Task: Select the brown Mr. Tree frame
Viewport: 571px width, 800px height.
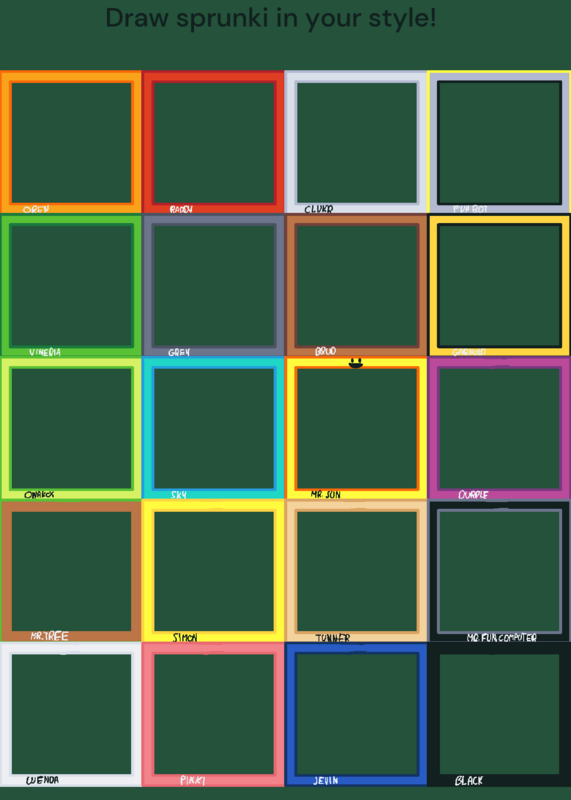Action: [x=71, y=571]
